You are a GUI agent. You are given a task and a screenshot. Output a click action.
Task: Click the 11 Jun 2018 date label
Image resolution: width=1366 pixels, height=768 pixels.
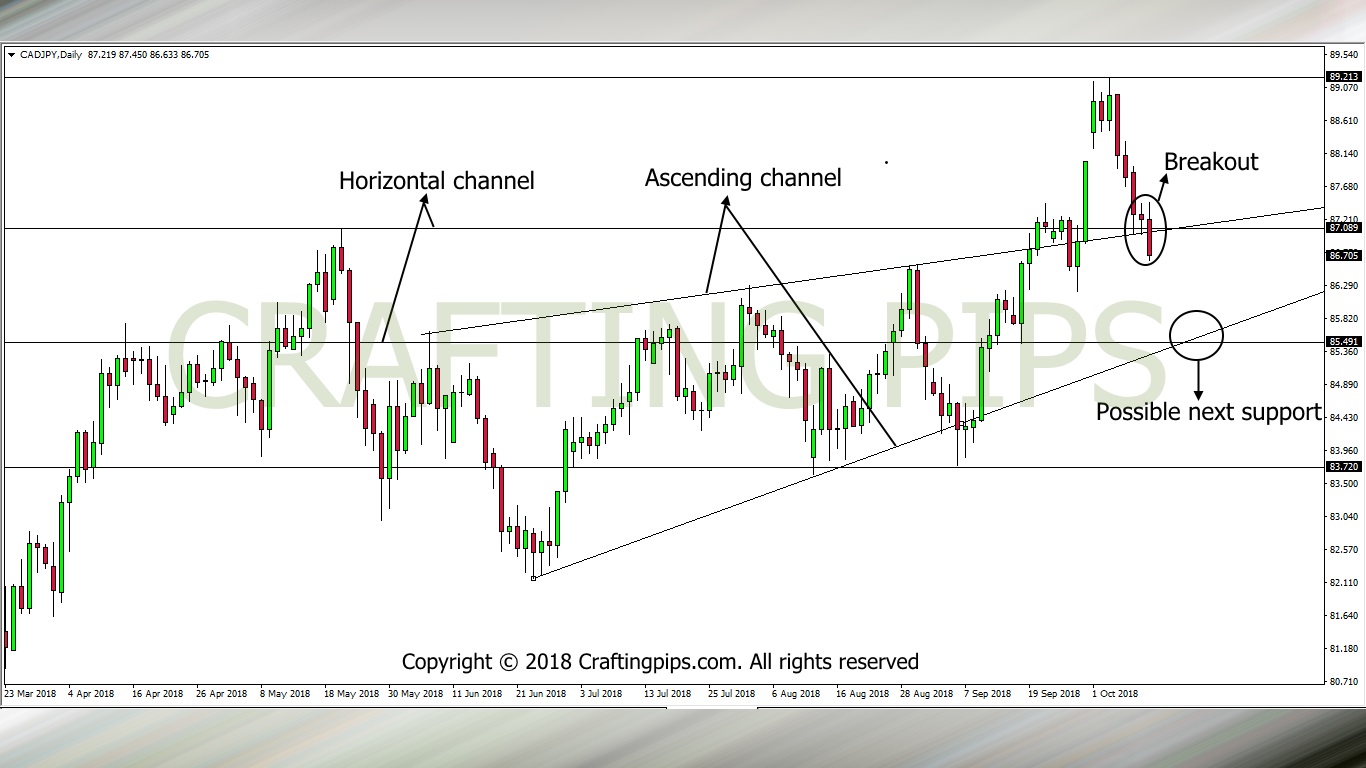coord(477,693)
